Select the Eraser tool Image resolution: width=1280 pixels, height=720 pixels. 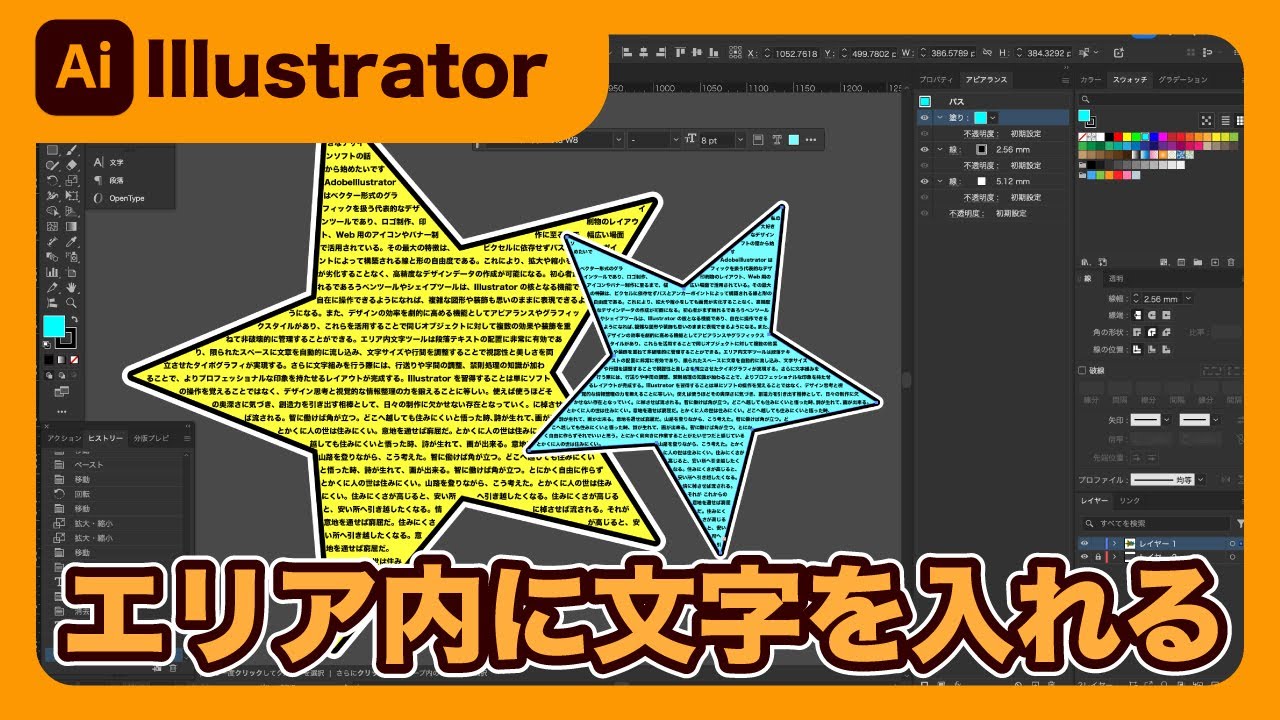point(72,165)
